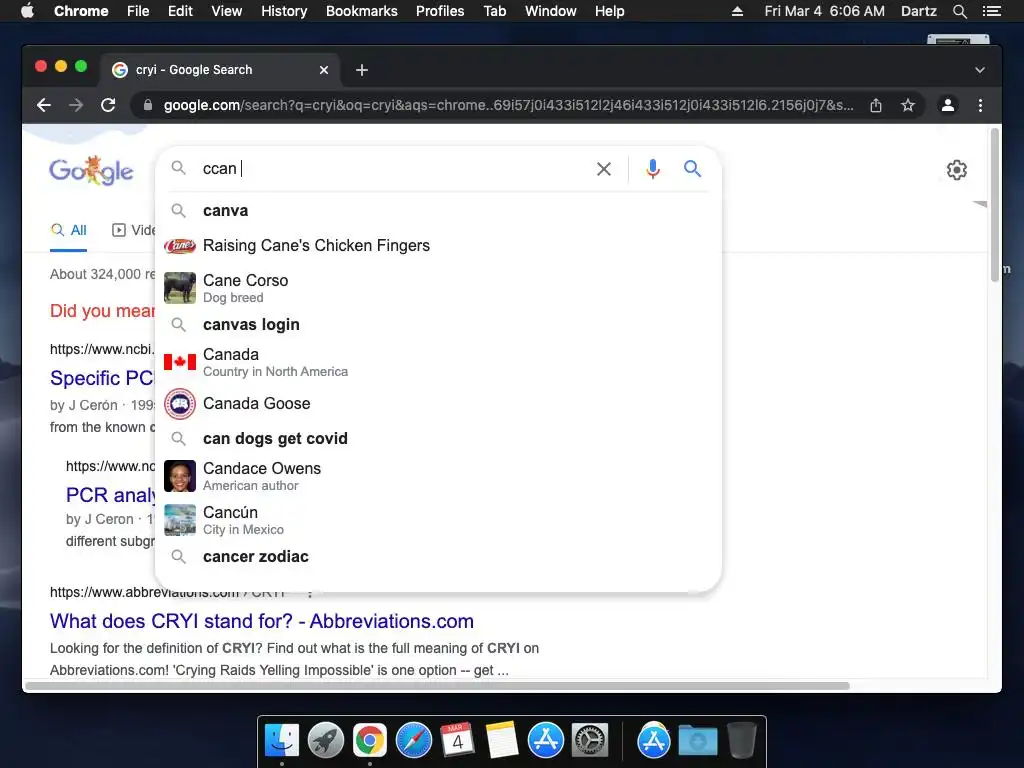Screen dimensions: 1024x768
Task: Choose 'Raising Cane's Chicken Fingers' suggestion
Action: (x=438, y=246)
